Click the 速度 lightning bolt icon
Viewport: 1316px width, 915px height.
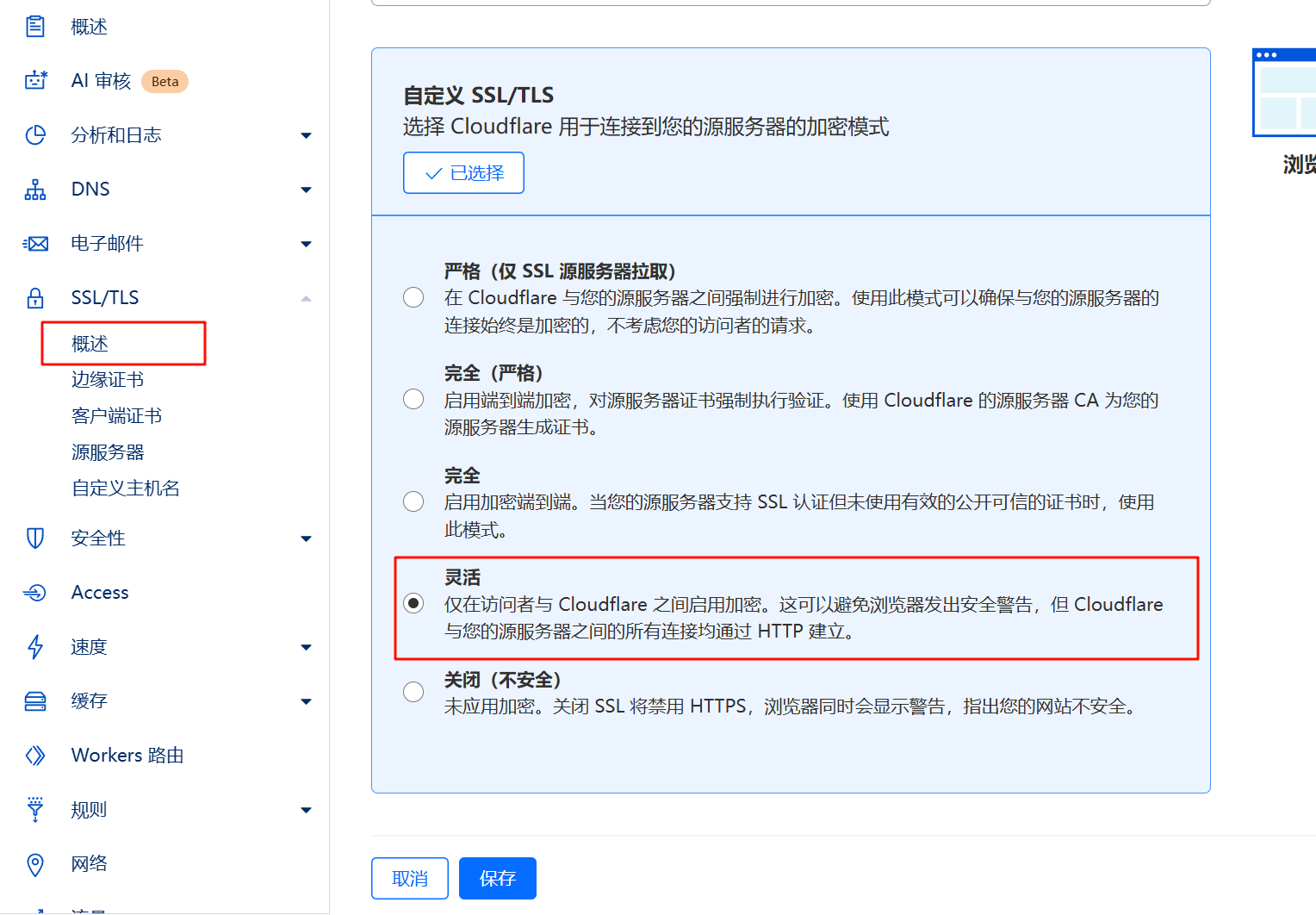point(35,646)
